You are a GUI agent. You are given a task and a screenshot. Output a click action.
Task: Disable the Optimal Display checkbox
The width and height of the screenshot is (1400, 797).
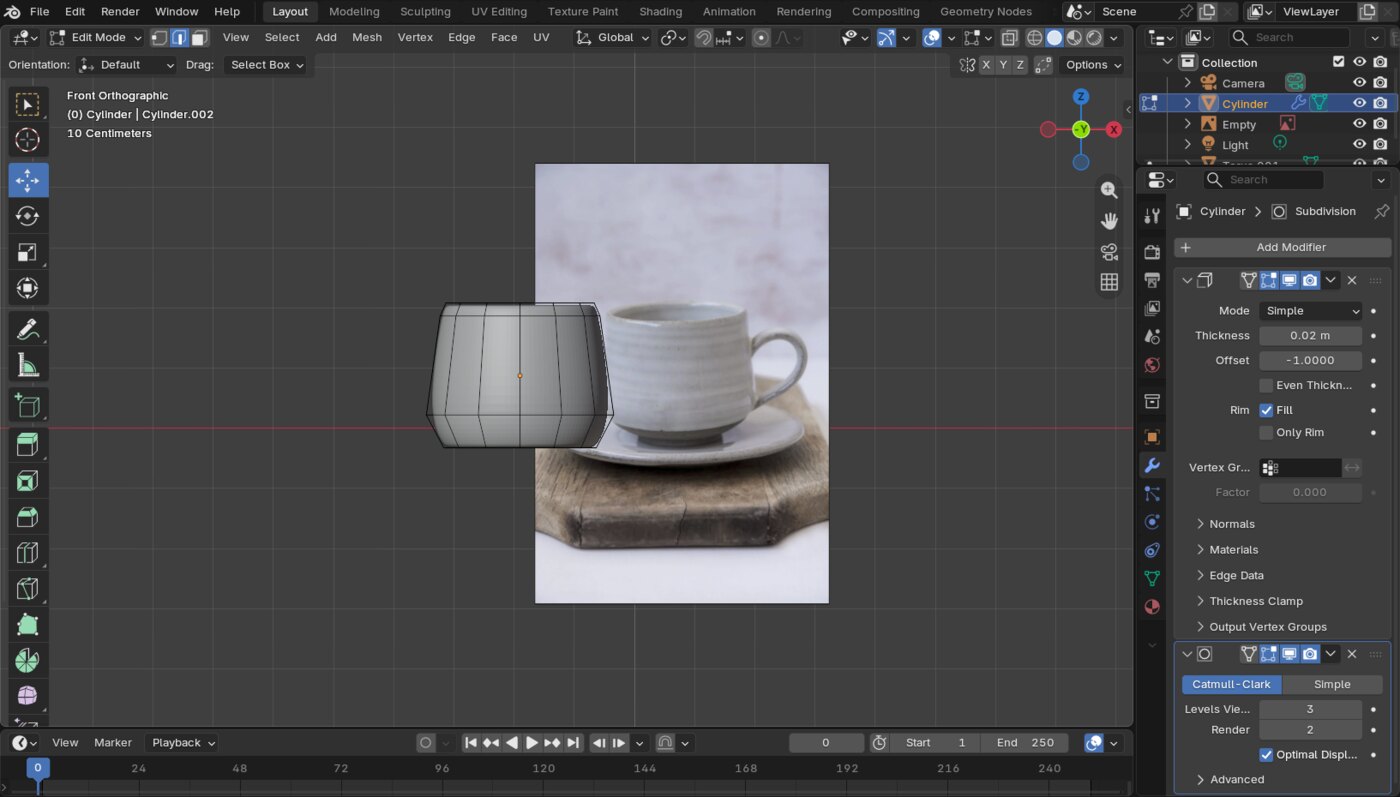1266,755
